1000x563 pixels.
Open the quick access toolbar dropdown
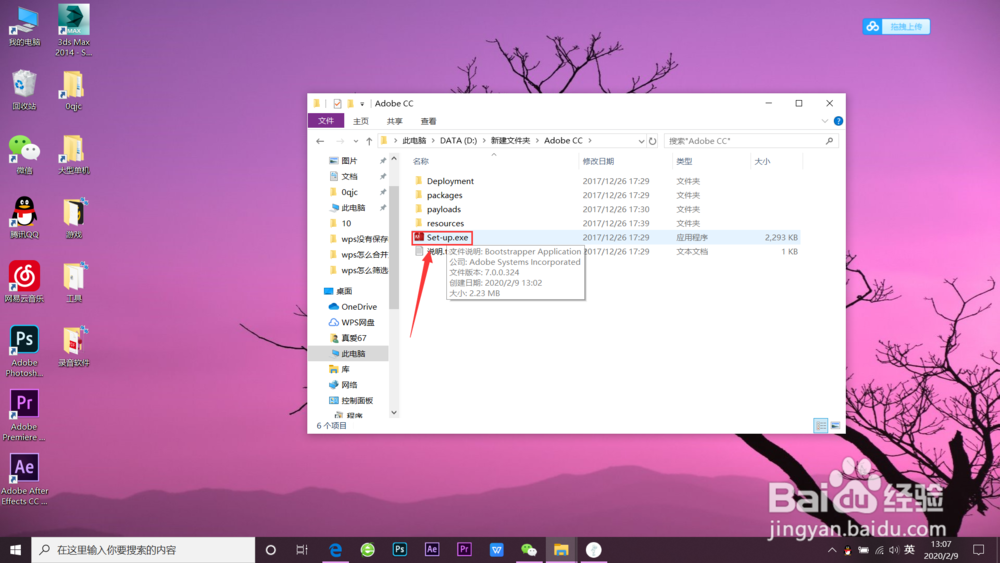(362, 104)
